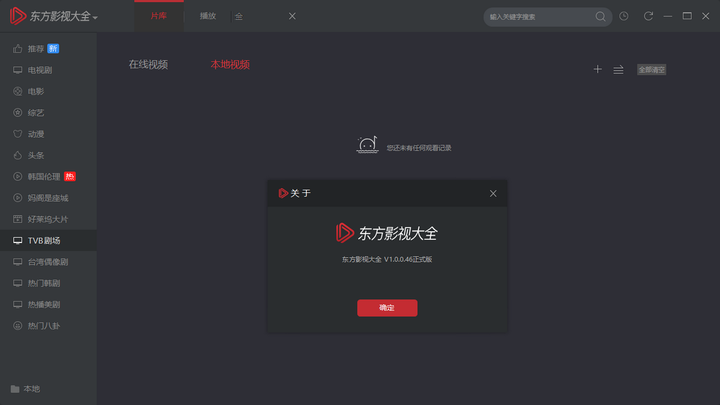This screenshot has height=405, width=720.
Task: Click the search magnifier icon
Action: click(600, 17)
